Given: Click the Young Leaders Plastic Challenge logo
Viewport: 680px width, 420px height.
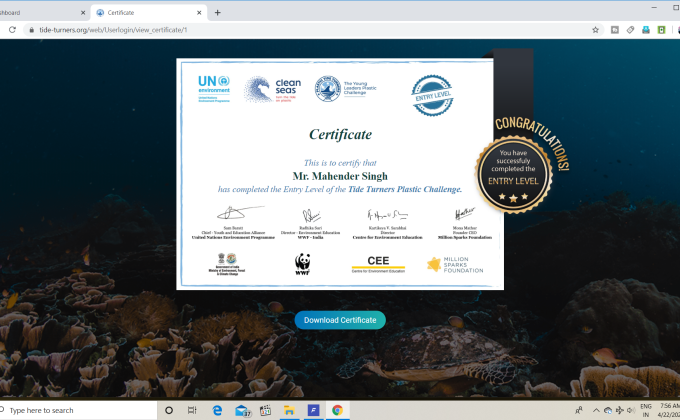Looking at the screenshot, I should [345, 89].
